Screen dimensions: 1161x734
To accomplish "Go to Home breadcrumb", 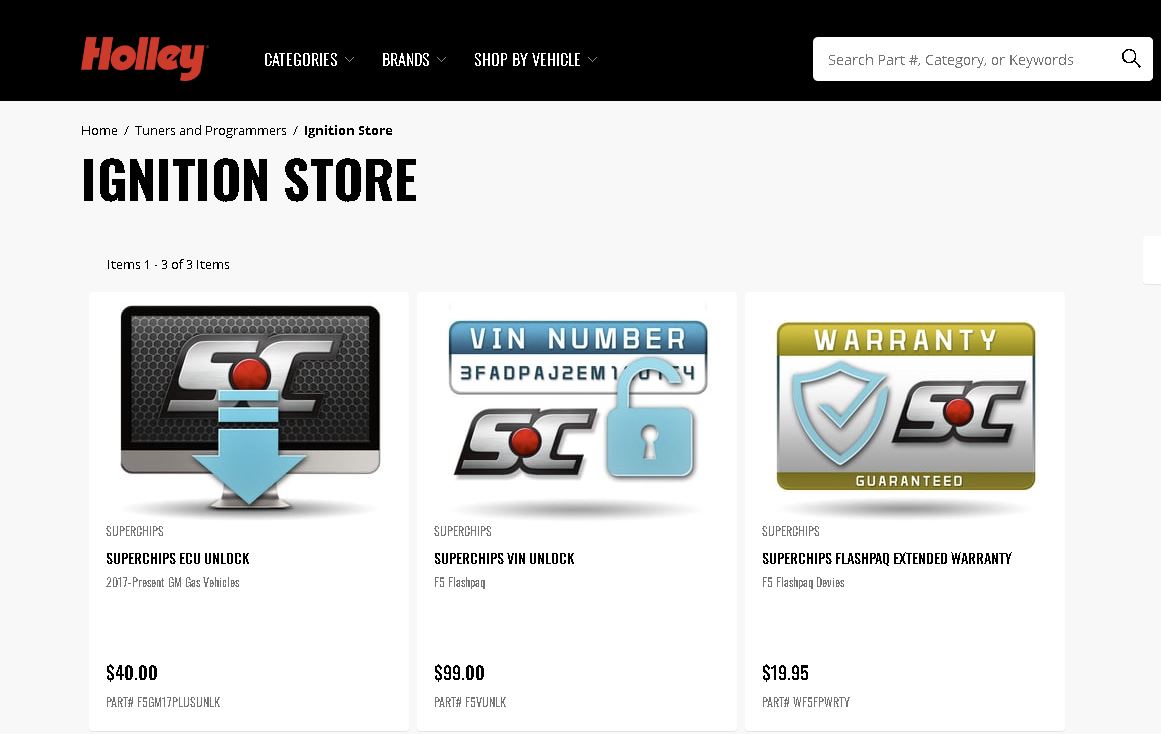I will [x=99, y=130].
